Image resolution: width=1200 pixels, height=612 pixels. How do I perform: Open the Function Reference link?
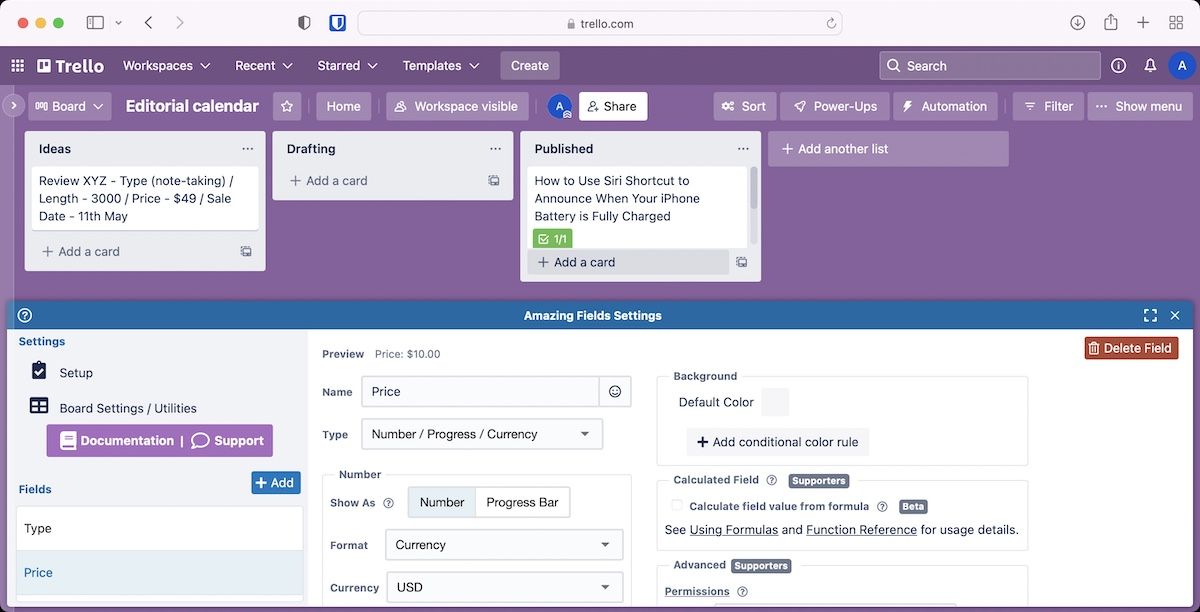861,530
